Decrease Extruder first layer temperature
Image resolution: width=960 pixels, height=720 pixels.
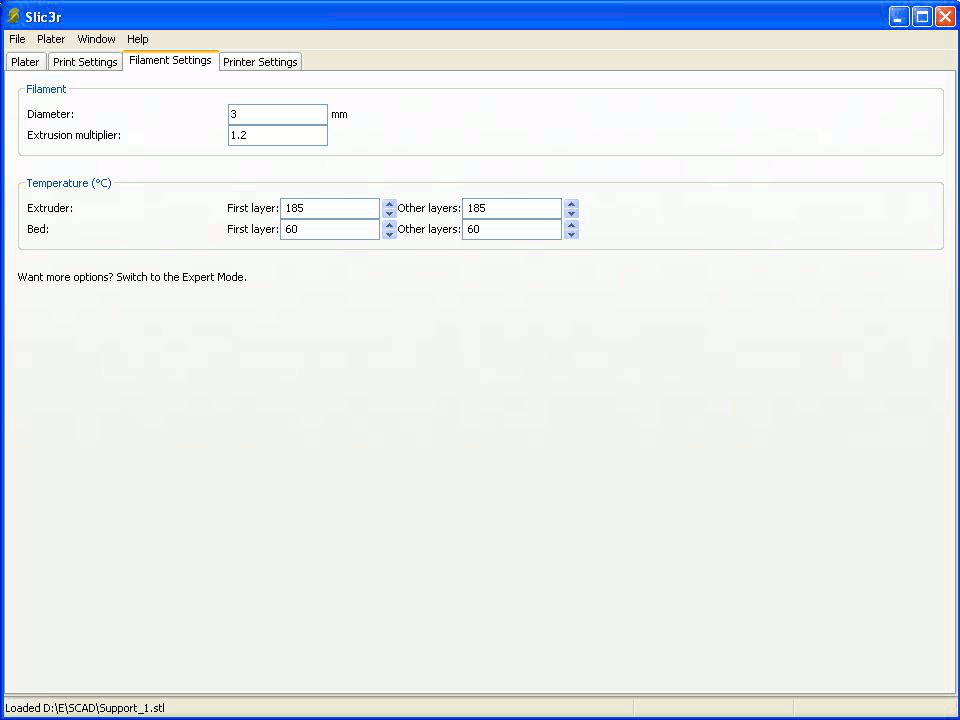390,213
